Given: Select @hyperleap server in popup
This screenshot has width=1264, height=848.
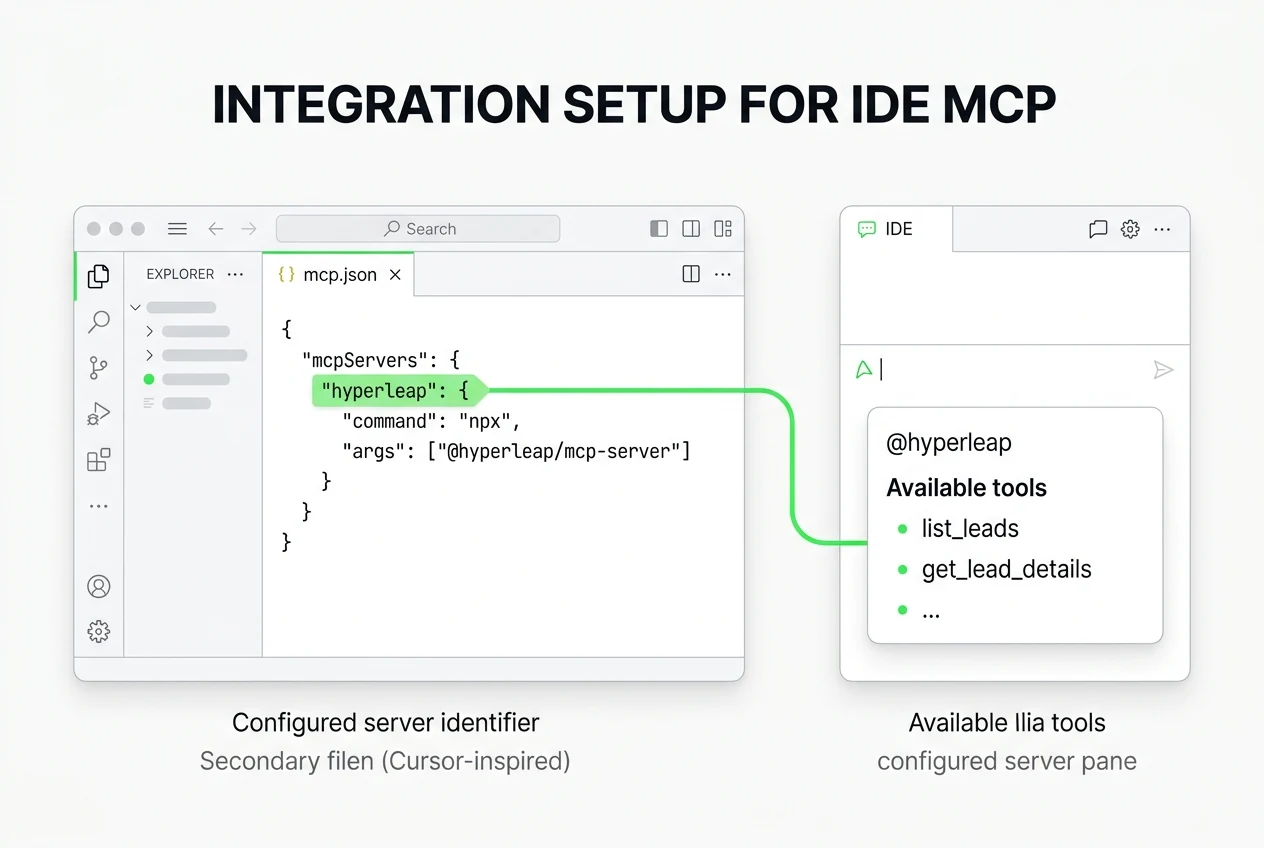Looking at the screenshot, I should (949, 443).
